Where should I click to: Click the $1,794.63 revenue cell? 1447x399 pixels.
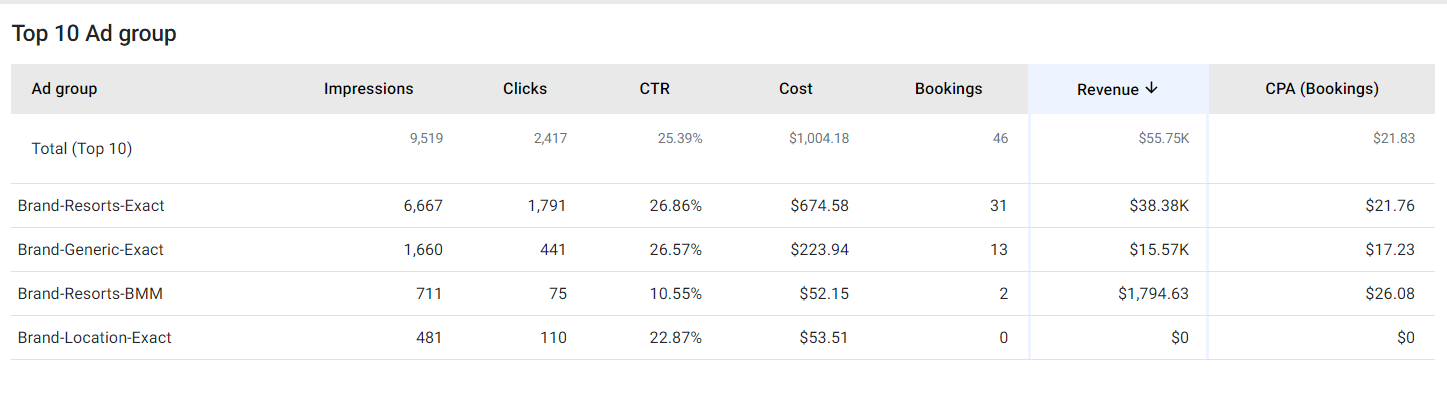[x=1154, y=294]
